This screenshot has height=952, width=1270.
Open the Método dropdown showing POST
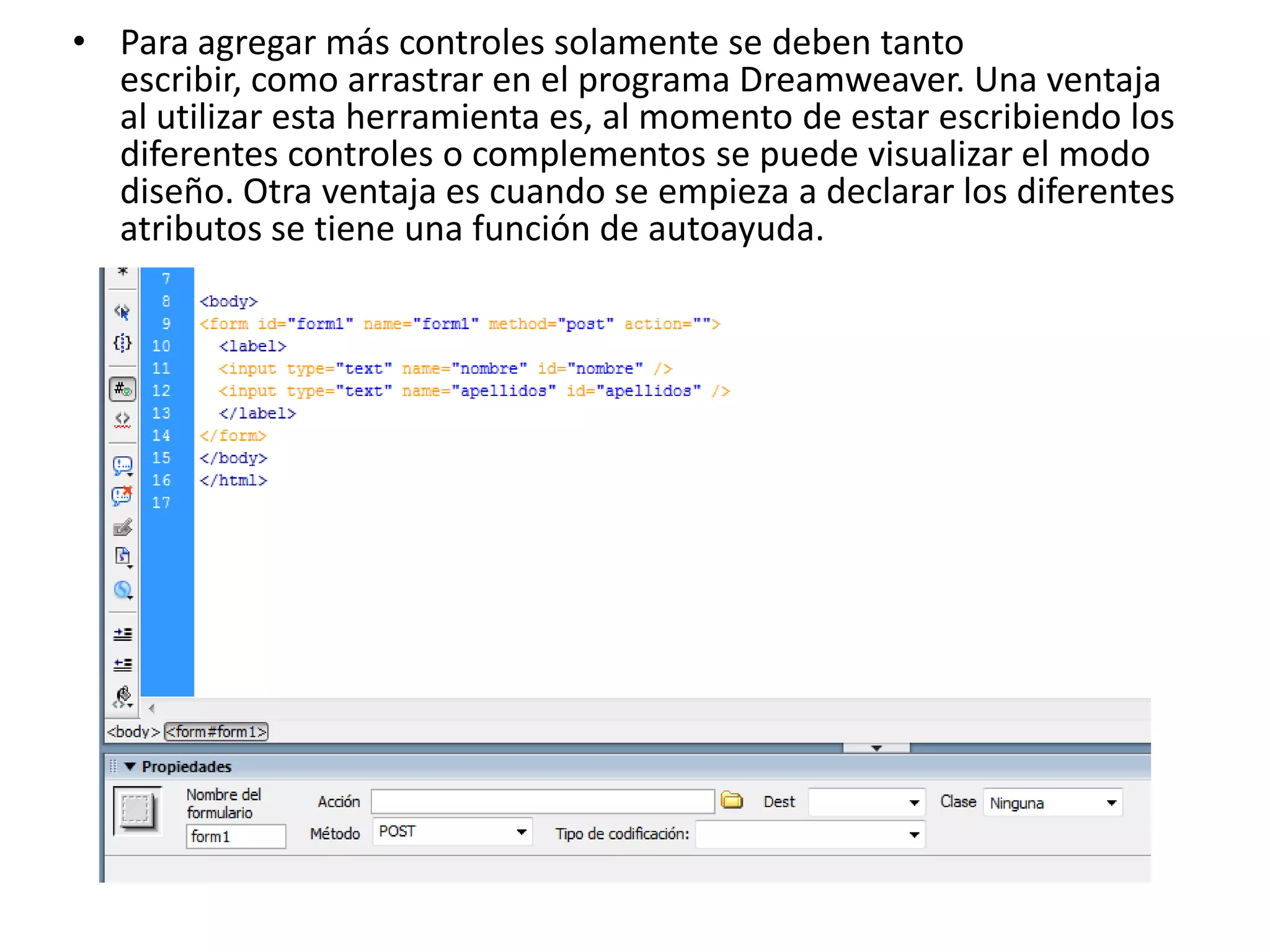pyautogui.click(x=452, y=831)
